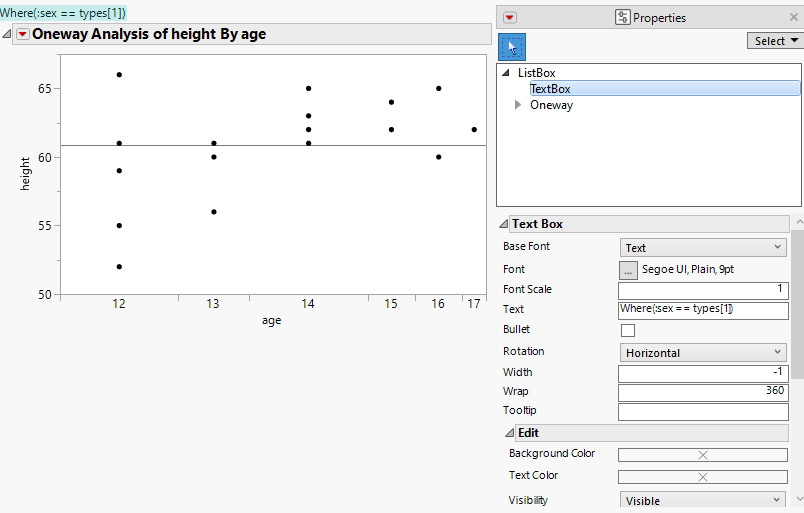Expand the Oneway tree node

518,105
